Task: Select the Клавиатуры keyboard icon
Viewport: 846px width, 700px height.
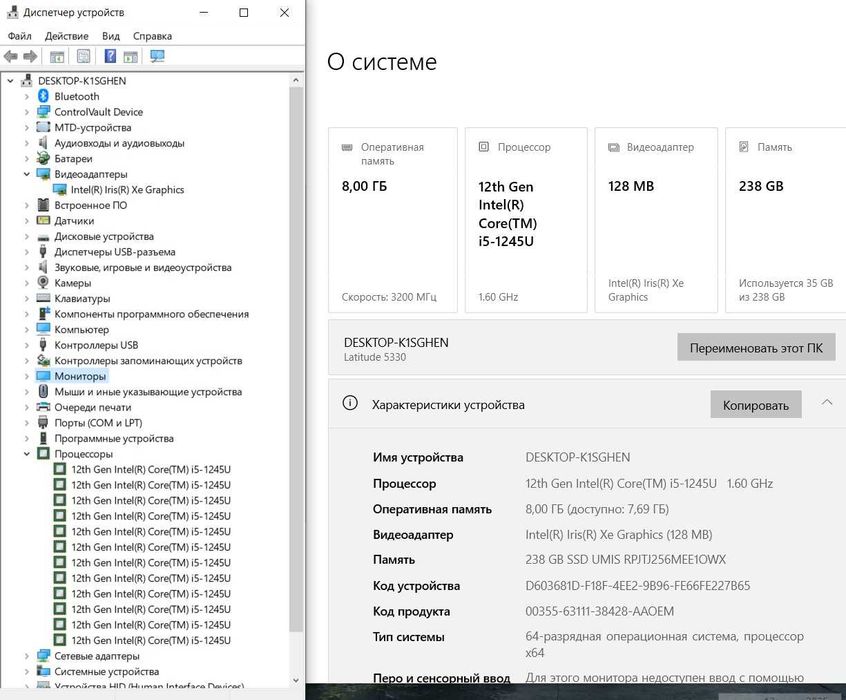Action: (x=43, y=298)
